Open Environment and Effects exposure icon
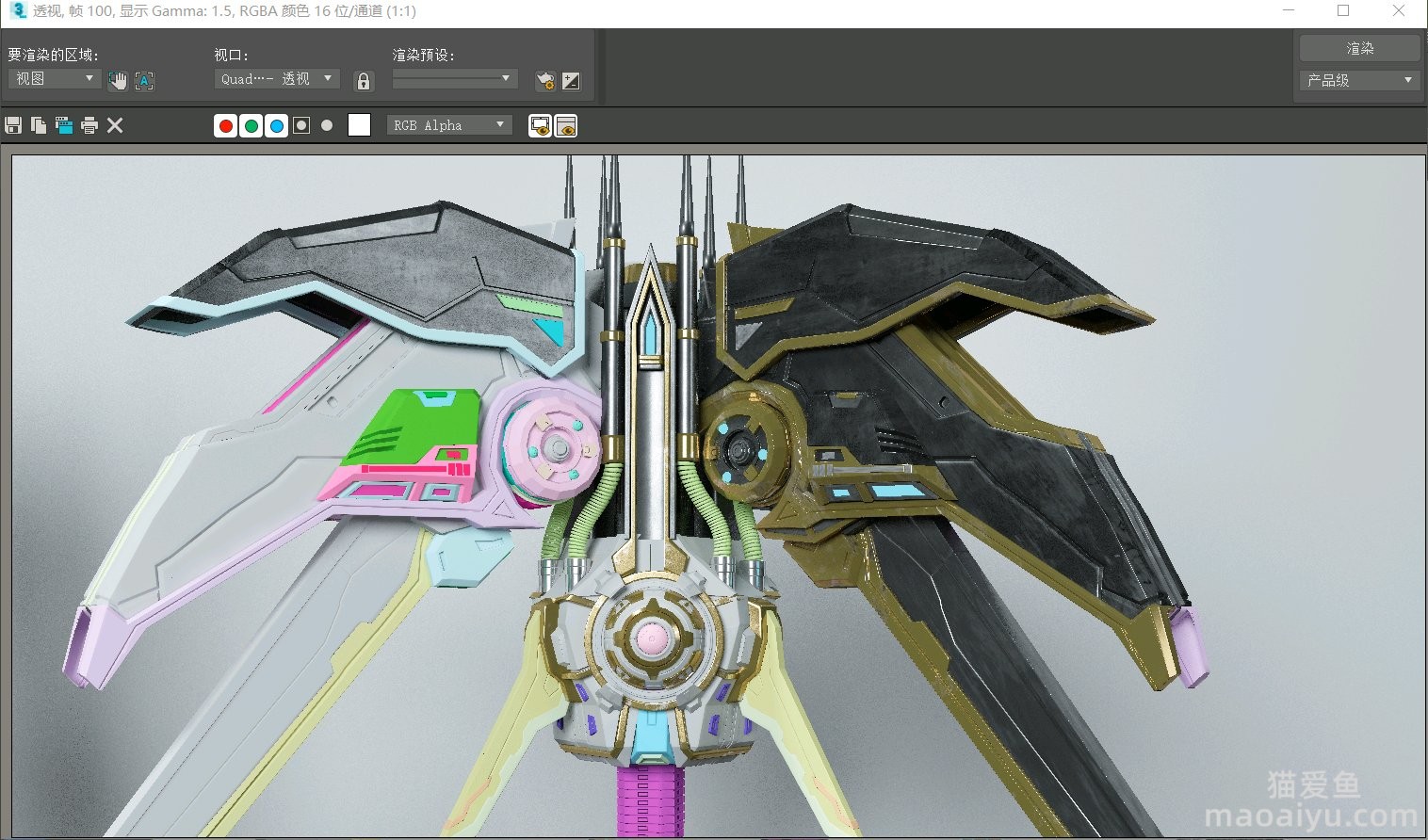 click(x=571, y=81)
